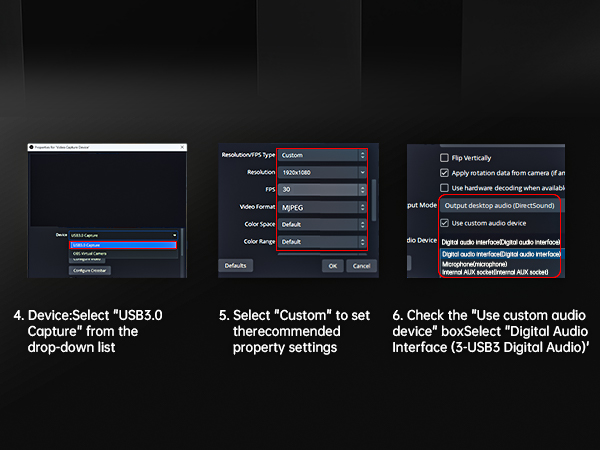
Task: Open the Resolution 1920x1080 combo box
Action: pos(322,172)
